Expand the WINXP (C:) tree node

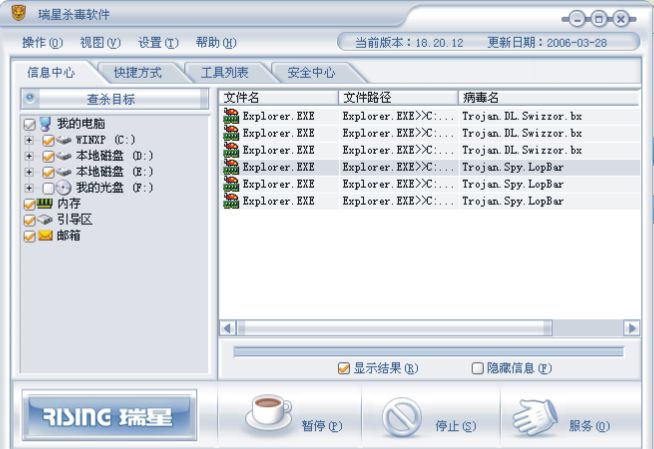(x=29, y=140)
